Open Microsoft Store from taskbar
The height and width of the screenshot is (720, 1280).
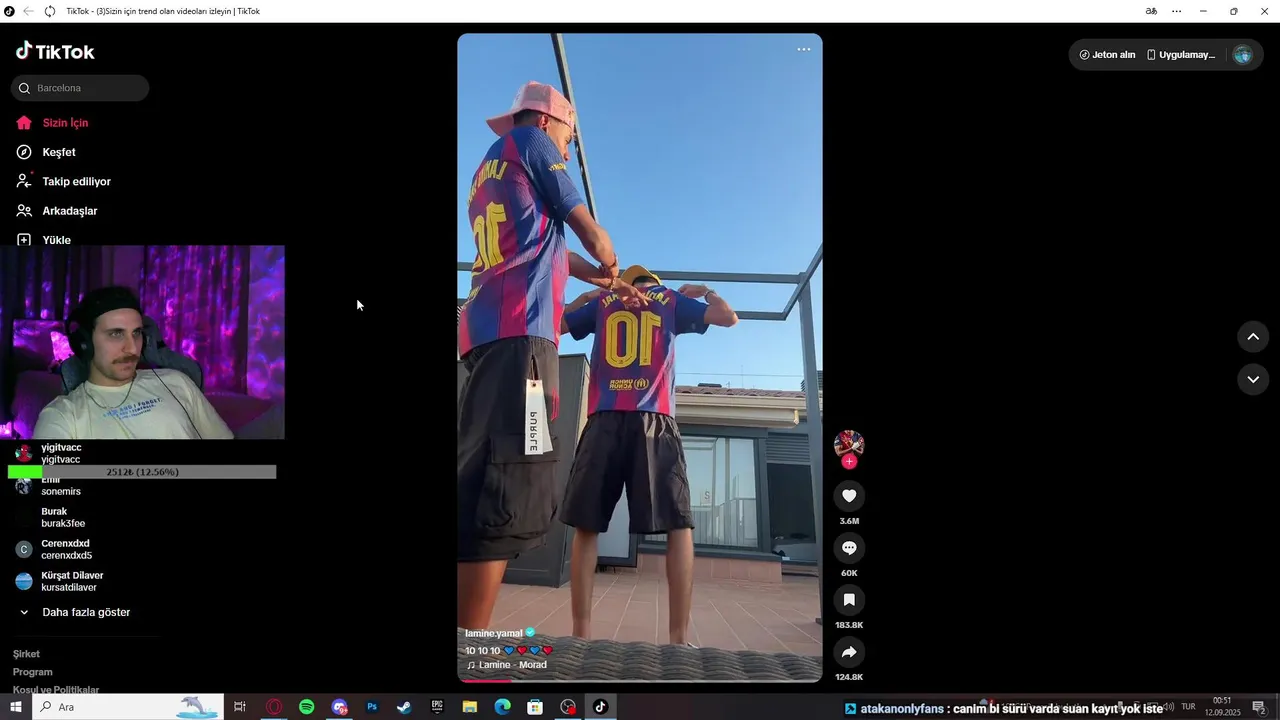click(x=535, y=707)
